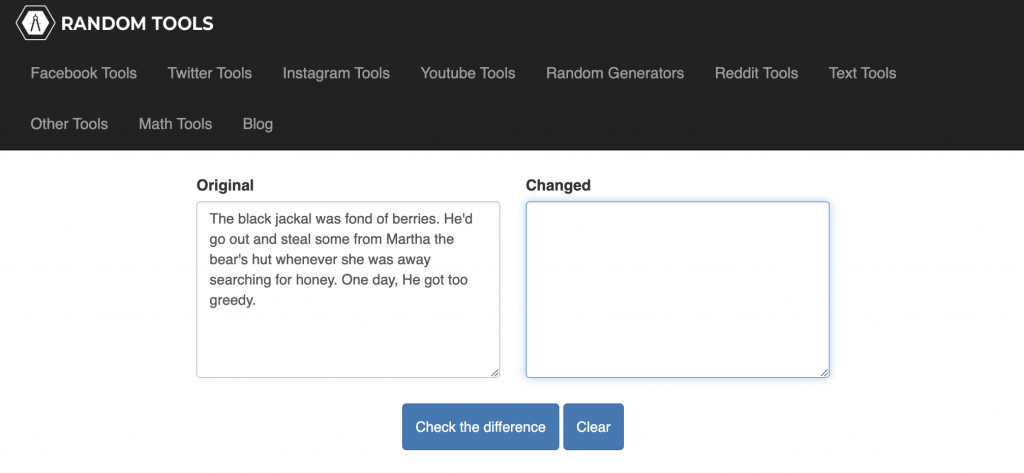Open the Math Tools menu

pyautogui.click(x=175, y=123)
